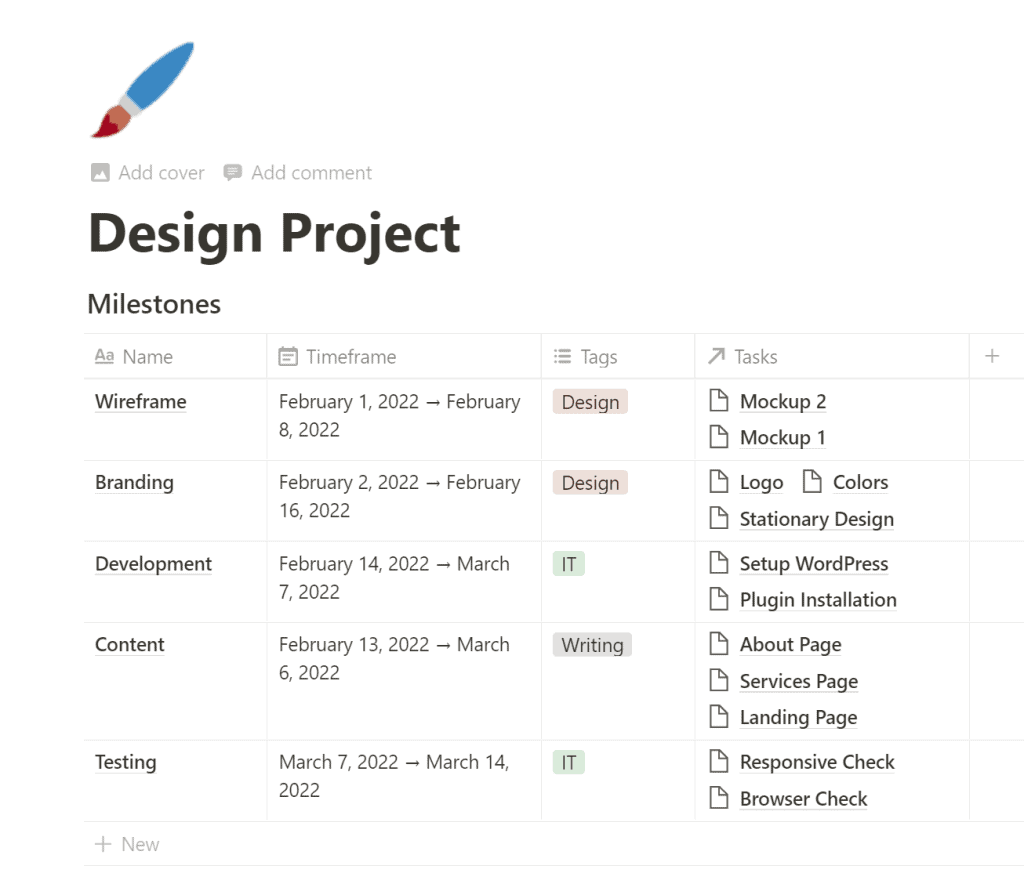Click the green IT tag on Testing row
Image resolution: width=1024 pixels, height=873 pixels.
(x=568, y=762)
